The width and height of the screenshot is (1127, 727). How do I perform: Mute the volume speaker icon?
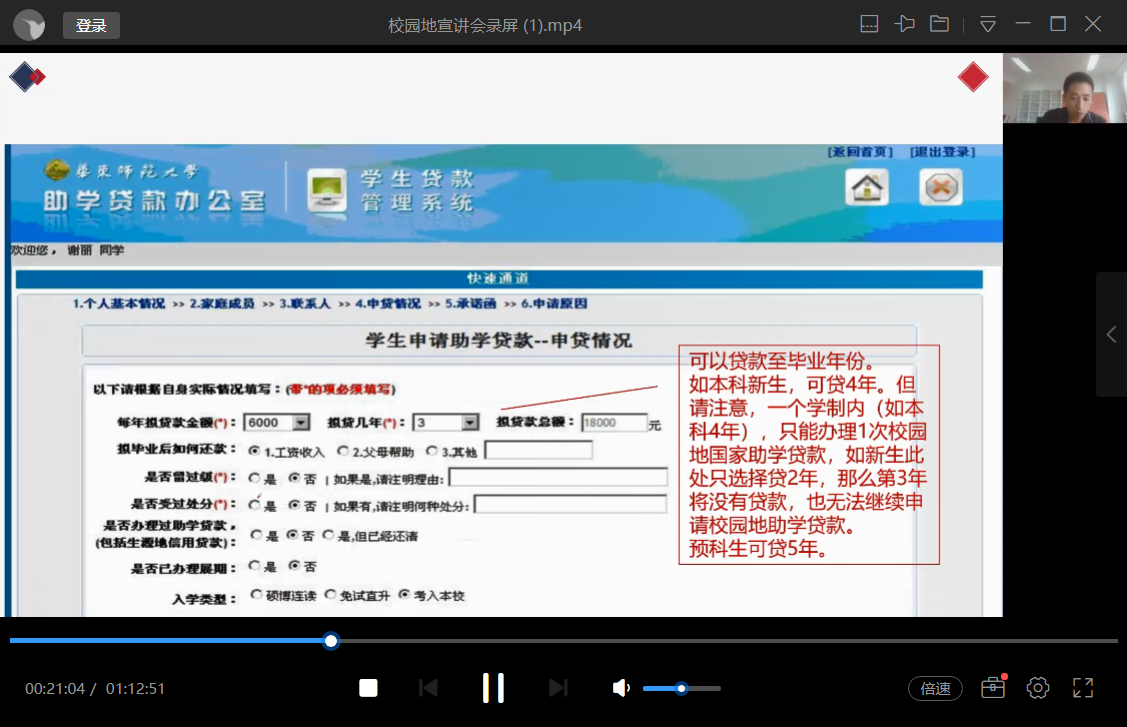pos(621,688)
